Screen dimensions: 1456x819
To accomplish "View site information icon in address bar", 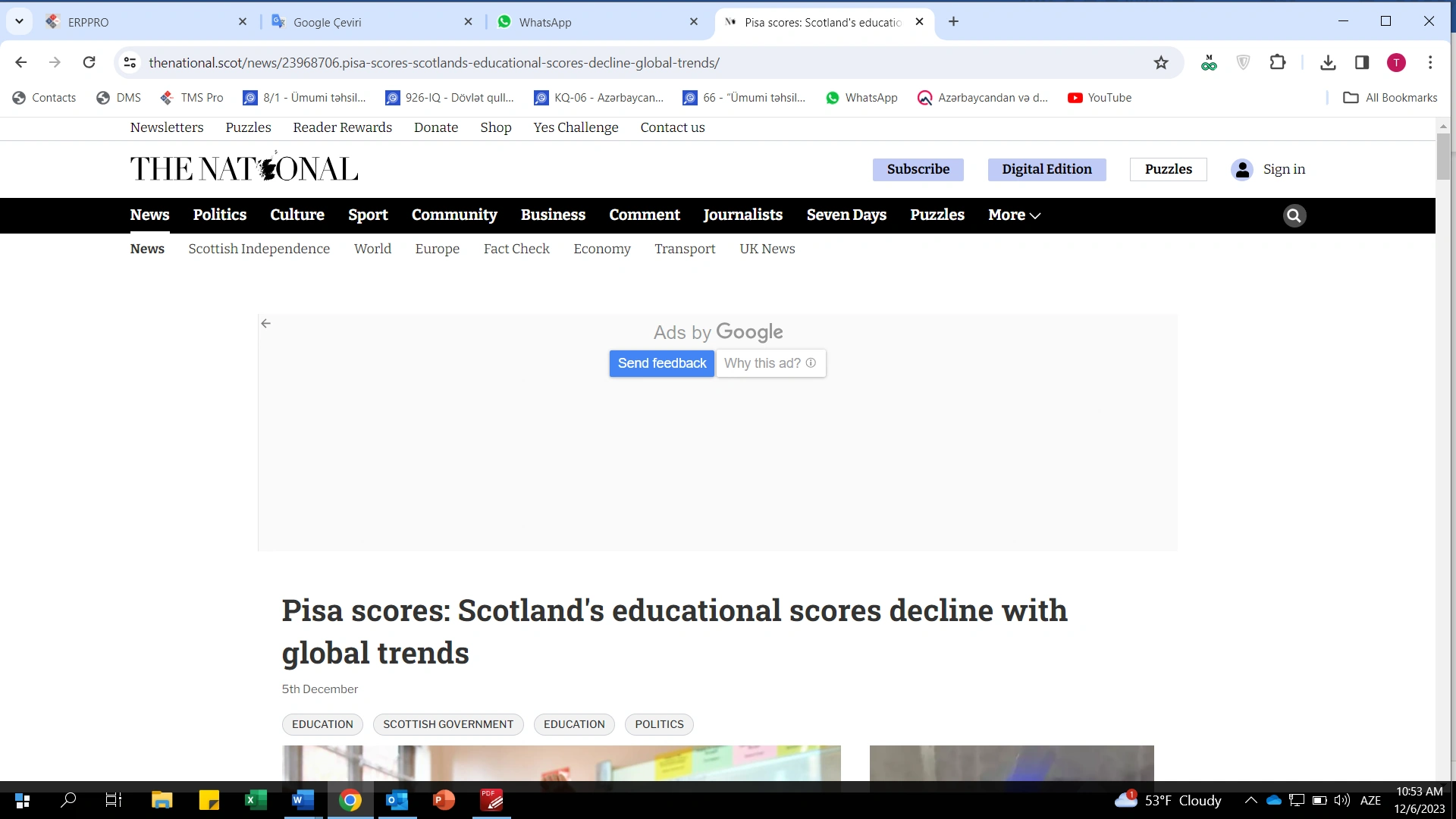I will click(x=130, y=63).
